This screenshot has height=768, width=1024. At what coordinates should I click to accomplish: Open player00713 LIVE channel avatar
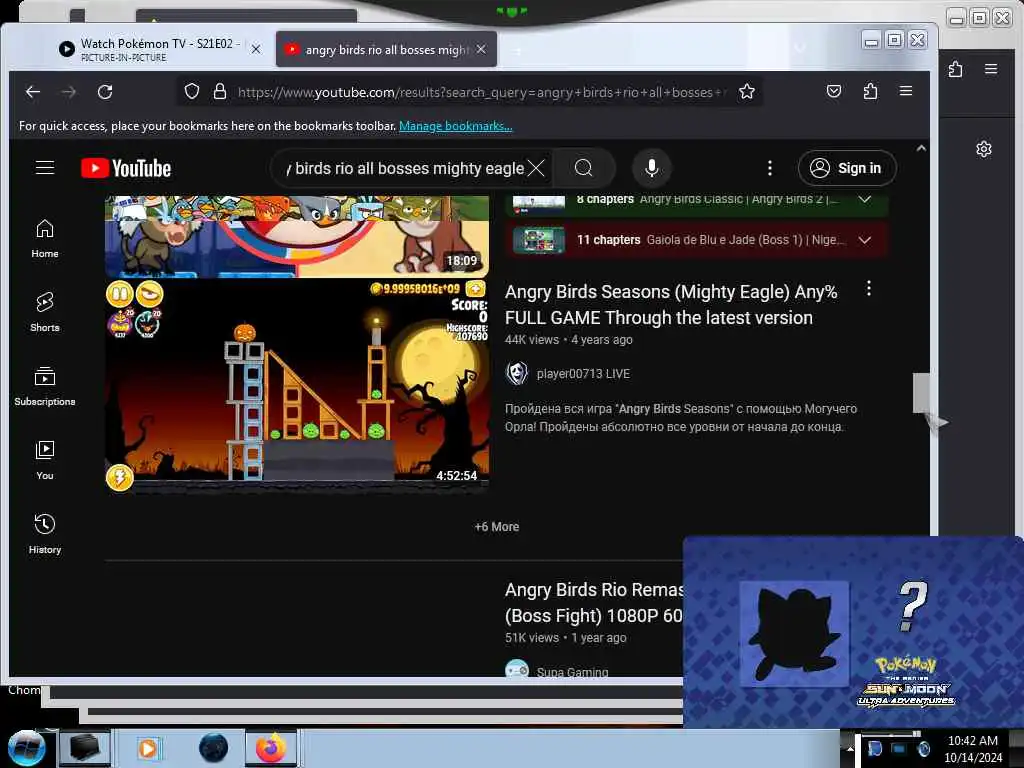(517, 374)
